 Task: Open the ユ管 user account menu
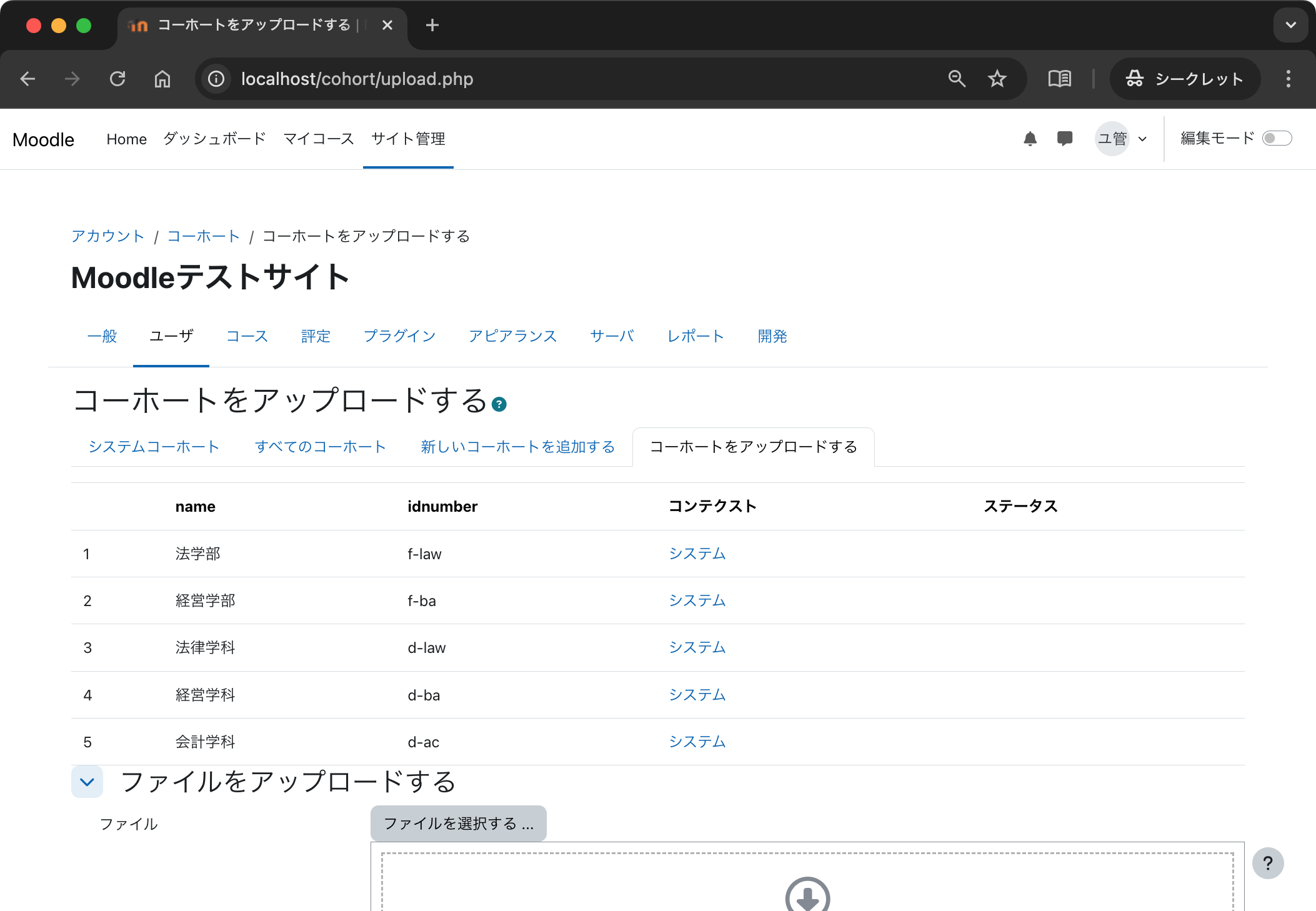pyautogui.click(x=1114, y=138)
